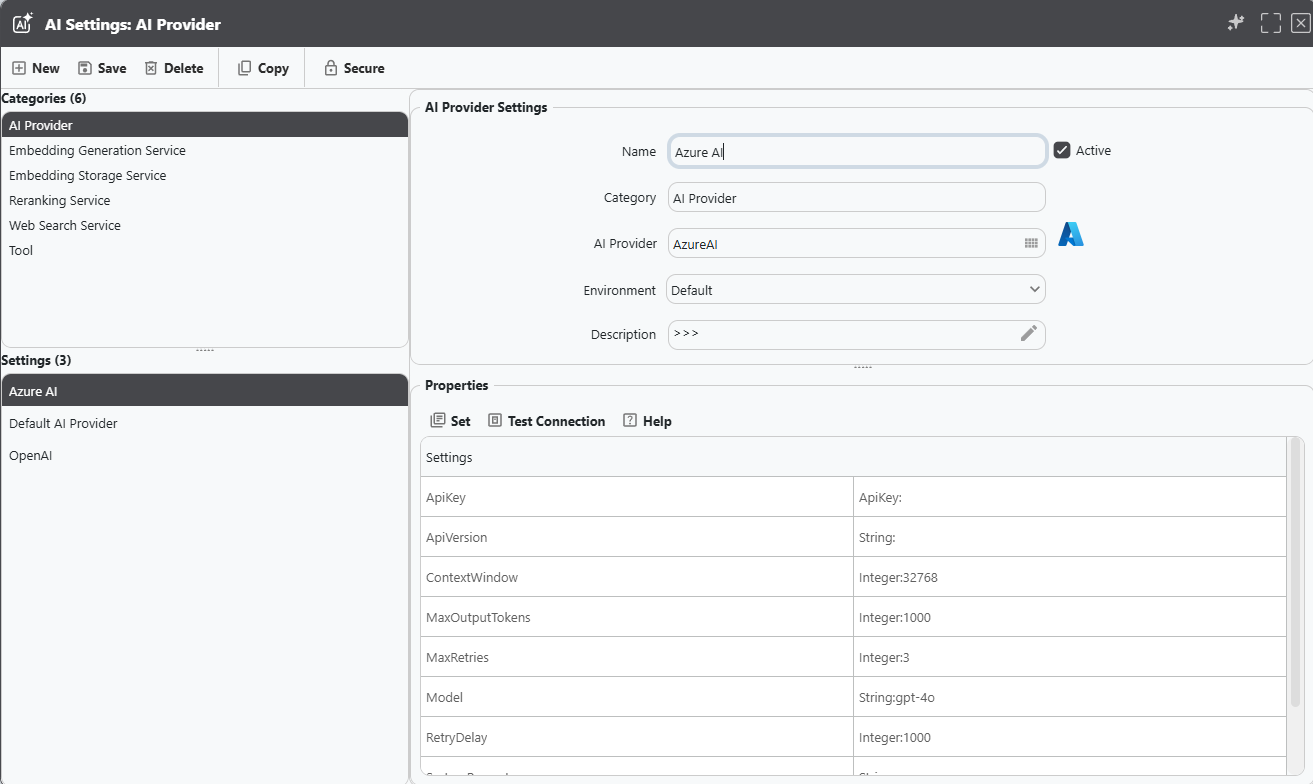Click the AI Settings window title icon

pyautogui.click(x=23, y=23)
